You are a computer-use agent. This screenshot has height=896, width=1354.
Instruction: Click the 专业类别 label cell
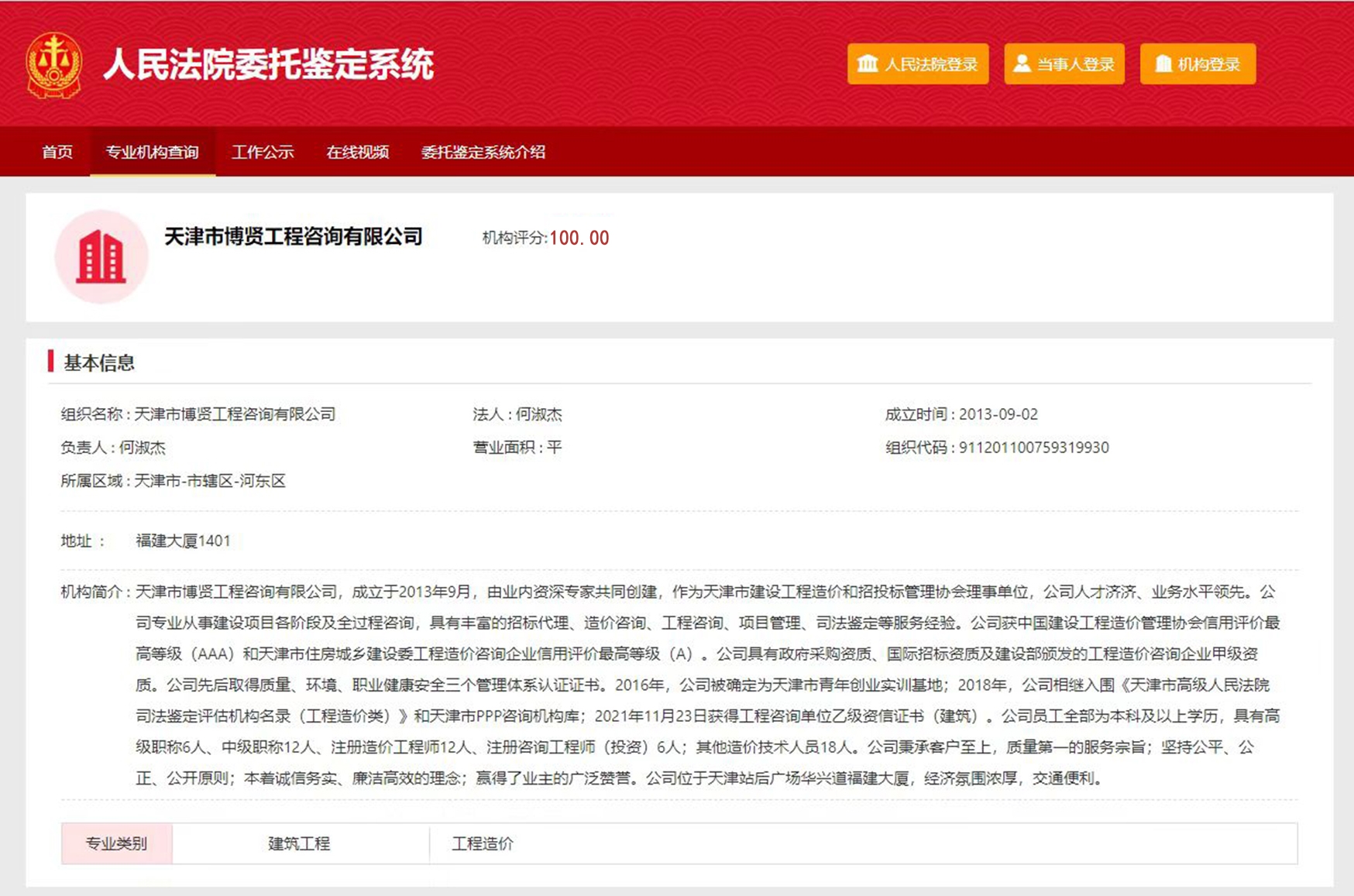pos(116,843)
